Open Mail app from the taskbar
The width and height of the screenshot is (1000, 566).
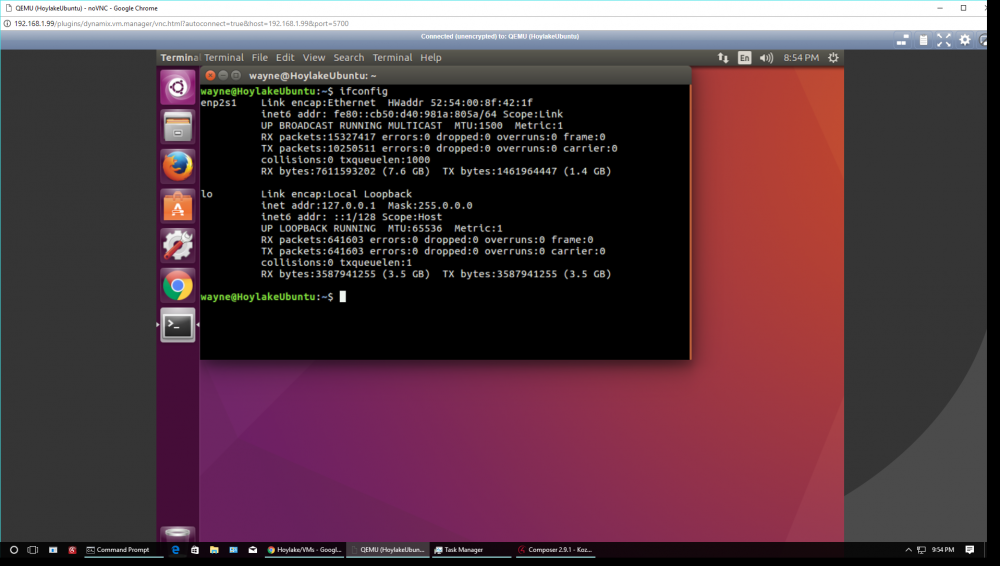point(253,550)
